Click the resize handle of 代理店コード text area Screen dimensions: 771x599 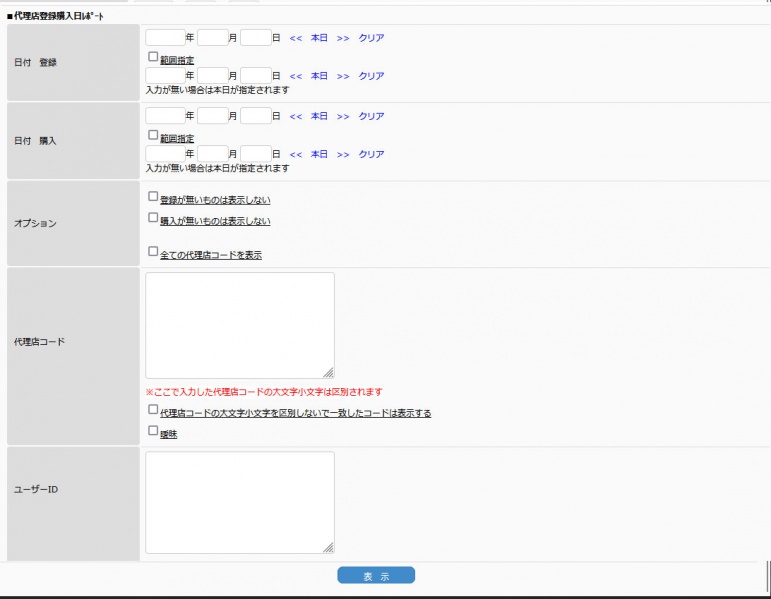[x=328, y=372]
